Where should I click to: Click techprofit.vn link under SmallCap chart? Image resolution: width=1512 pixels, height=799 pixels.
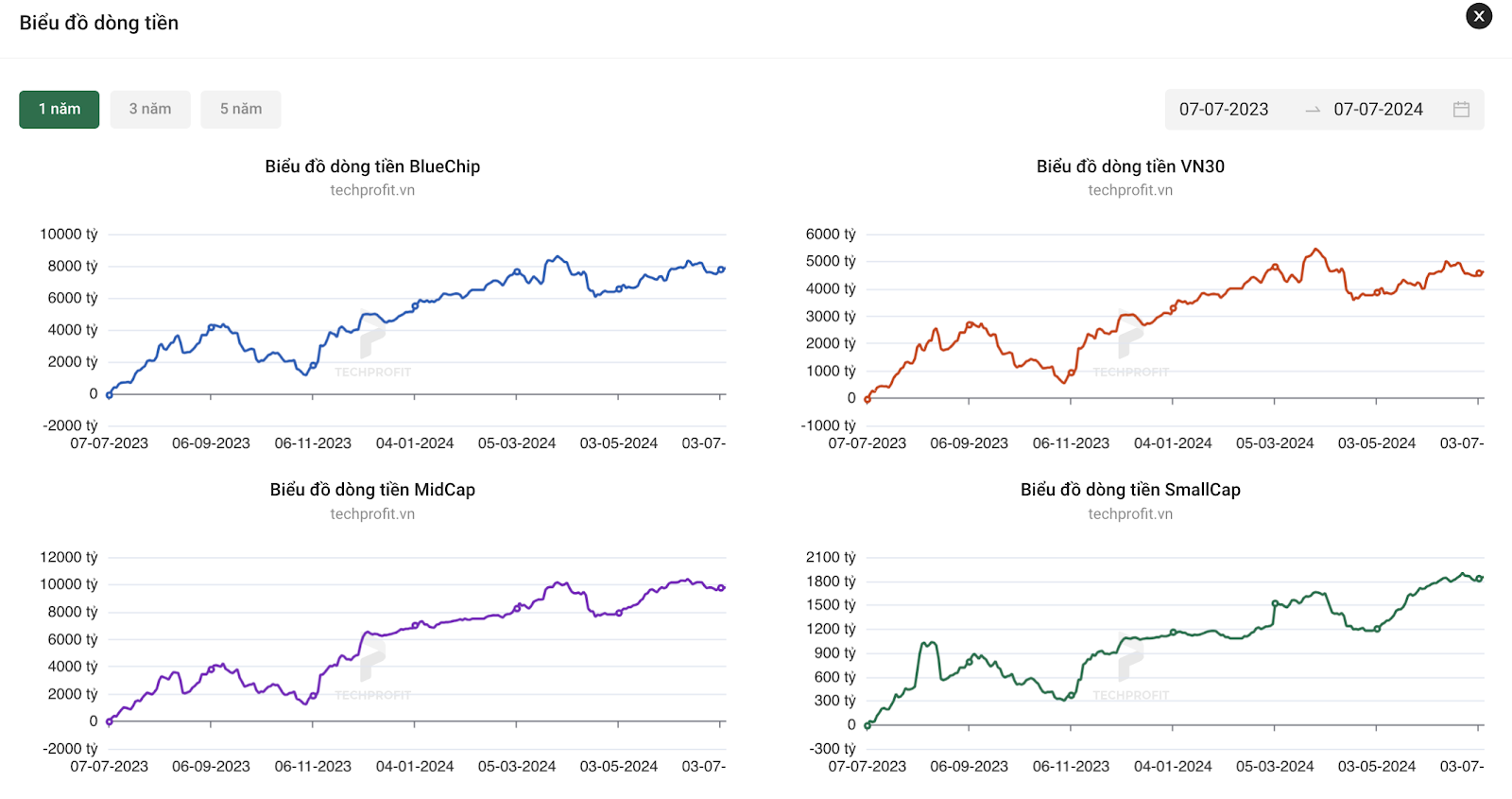[1130, 514]
